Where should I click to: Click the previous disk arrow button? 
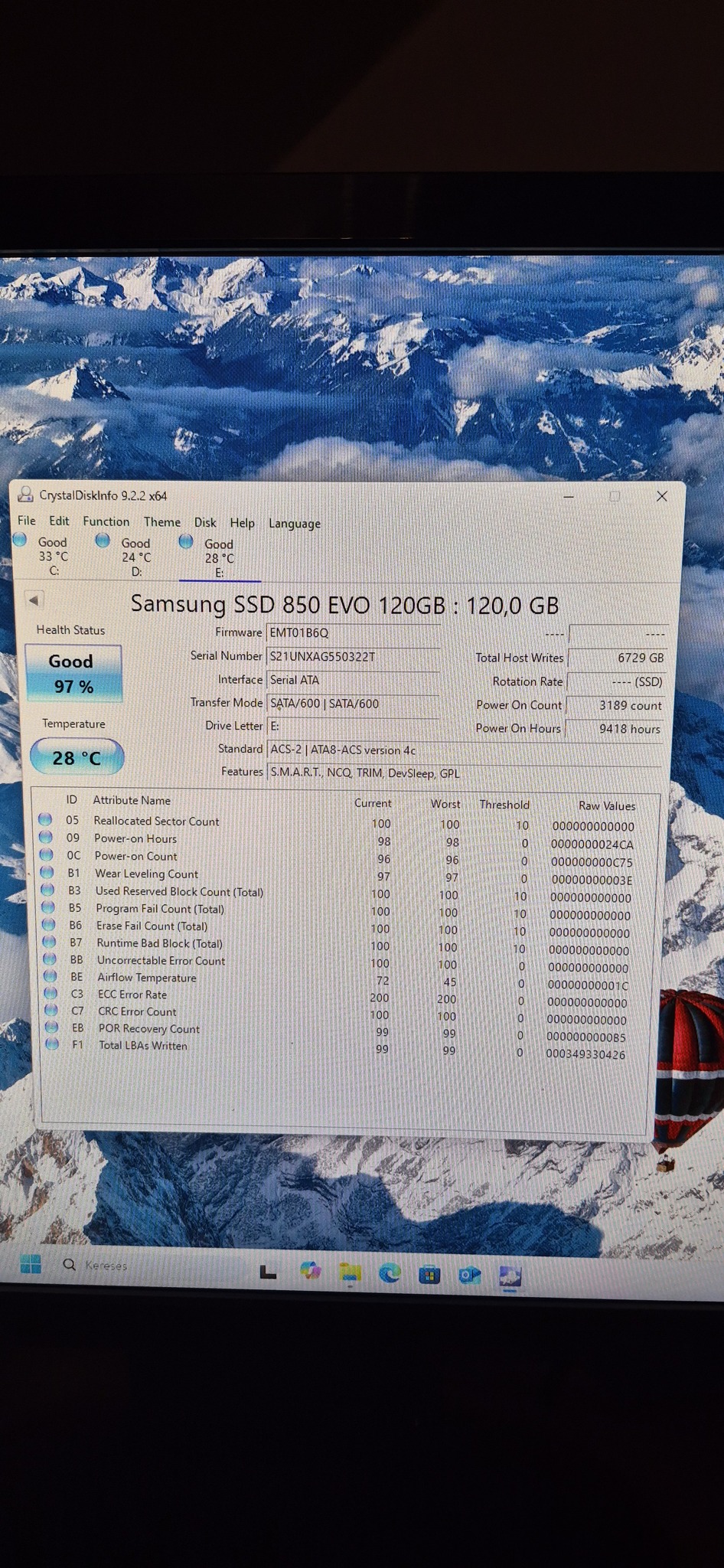(34, 600)
